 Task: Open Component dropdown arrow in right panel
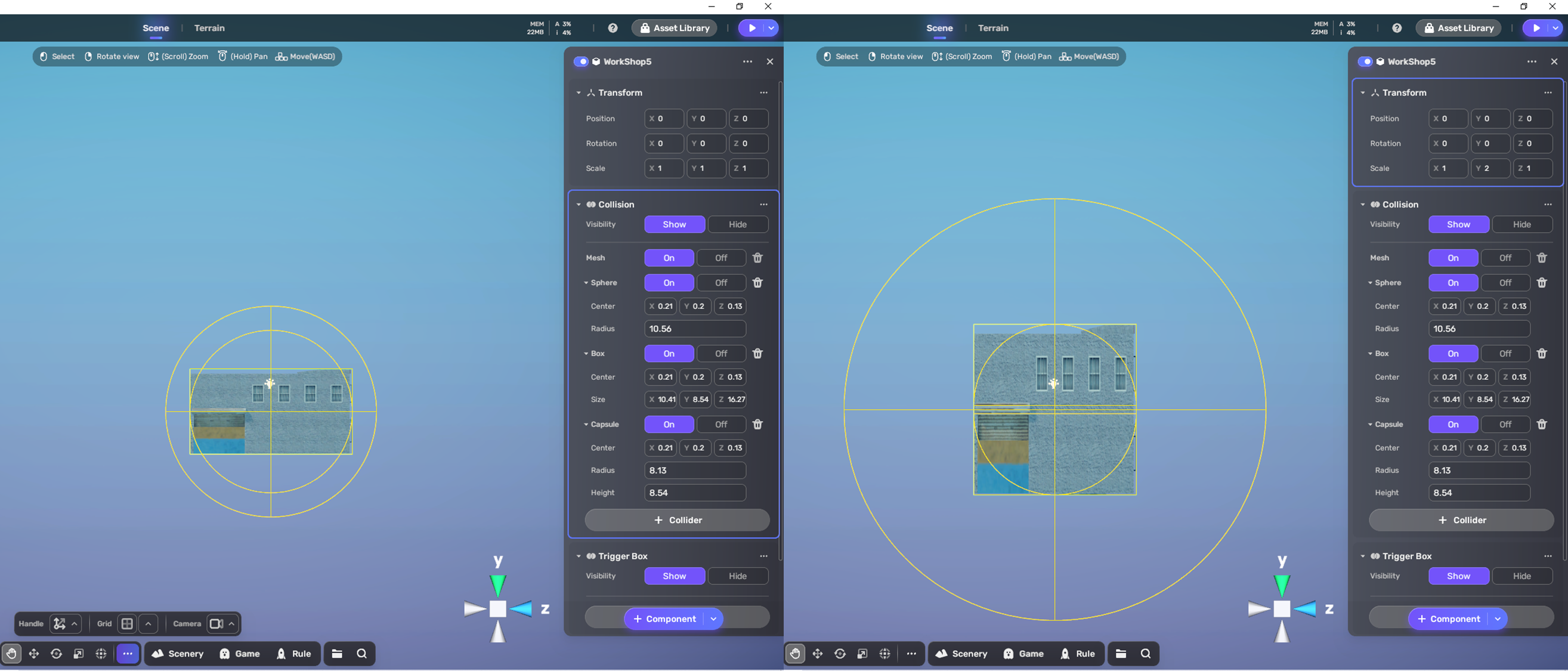(1498, 619)
